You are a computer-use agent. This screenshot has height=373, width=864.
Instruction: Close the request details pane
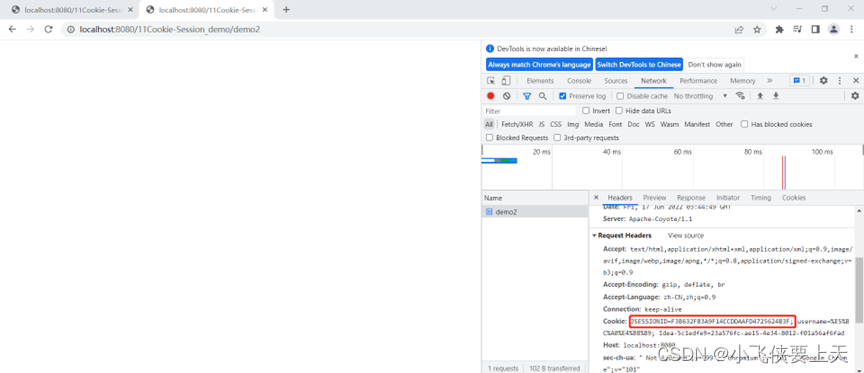596,197
